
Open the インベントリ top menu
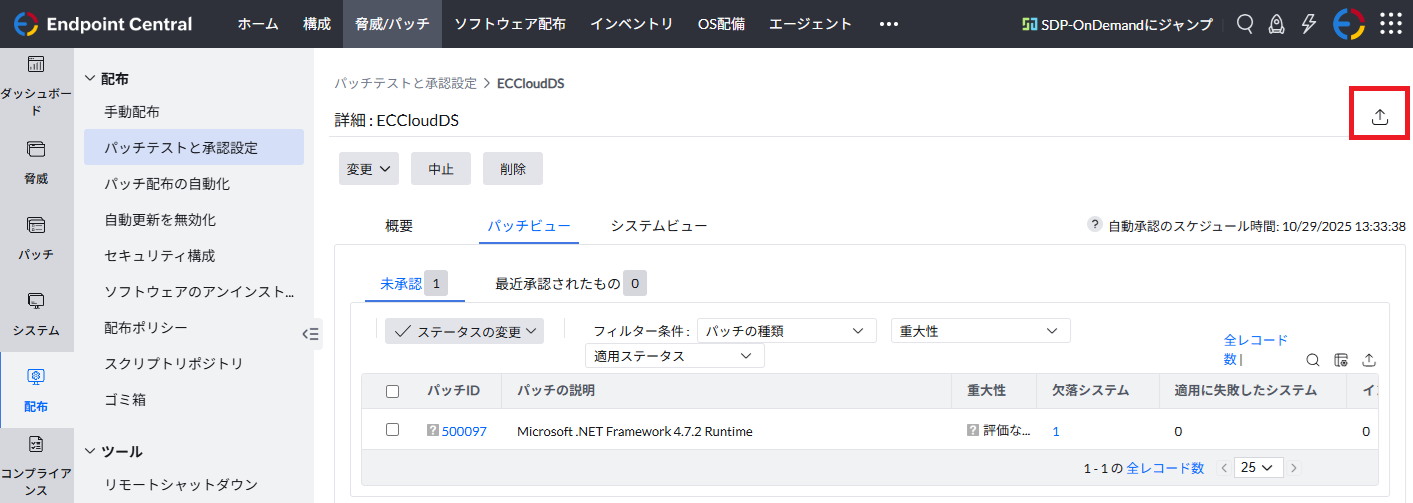tap(631, 24)
